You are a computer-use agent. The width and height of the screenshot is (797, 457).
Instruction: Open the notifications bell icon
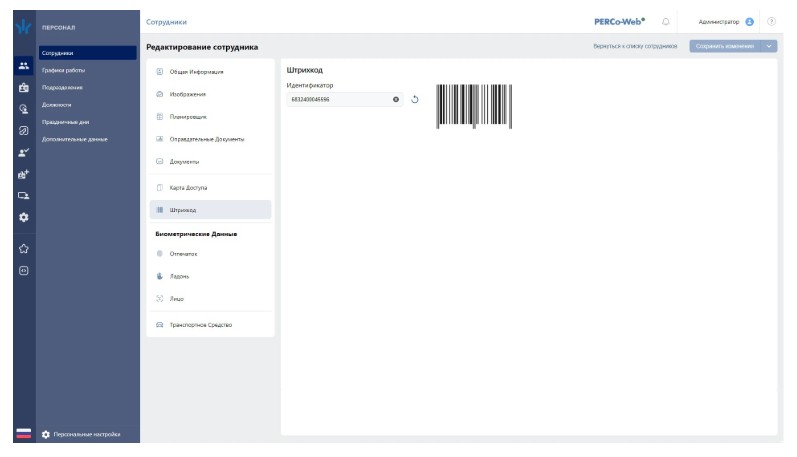pyautogui.click(x=666, y=21)
